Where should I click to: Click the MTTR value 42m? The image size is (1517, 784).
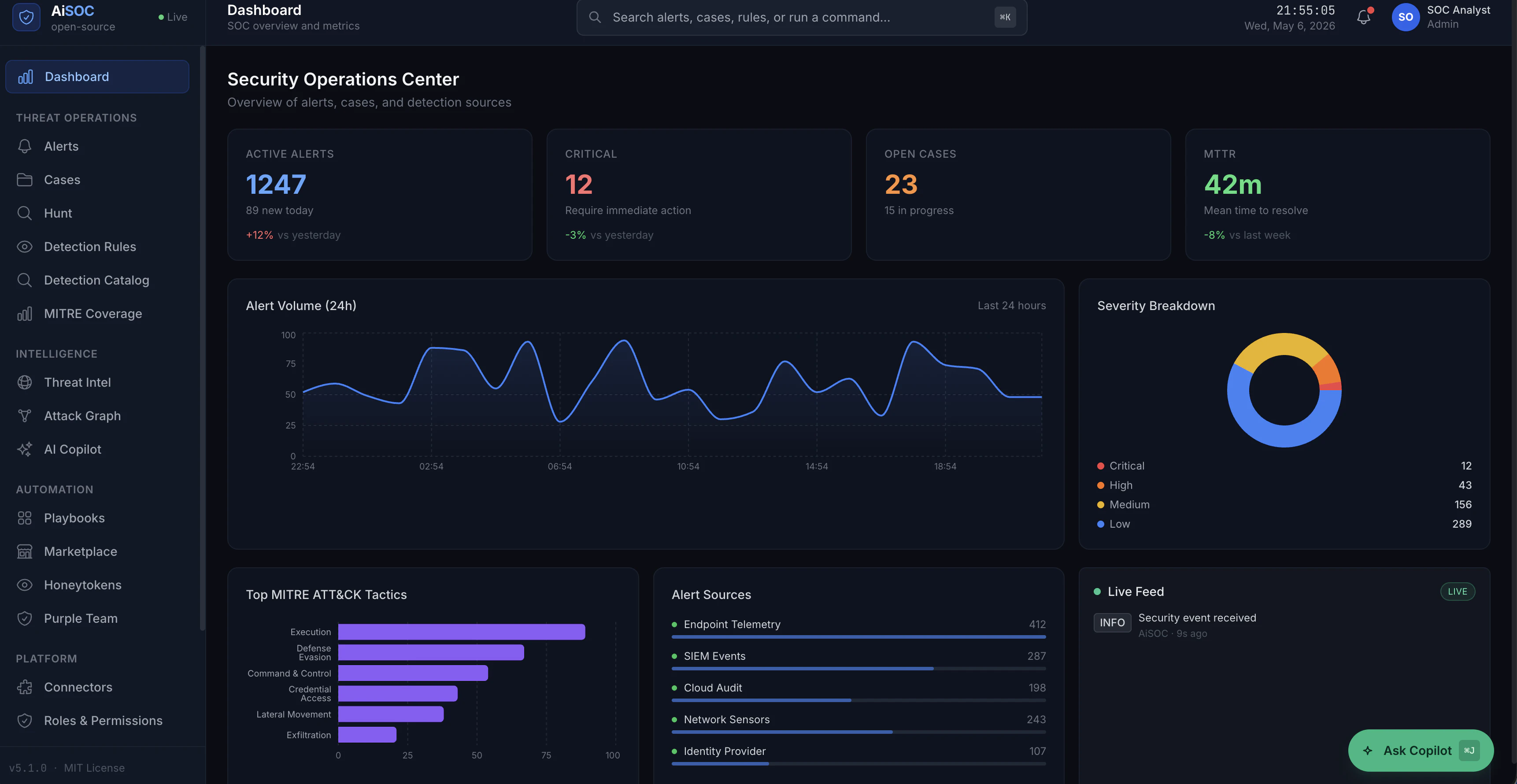(1232, 185)
